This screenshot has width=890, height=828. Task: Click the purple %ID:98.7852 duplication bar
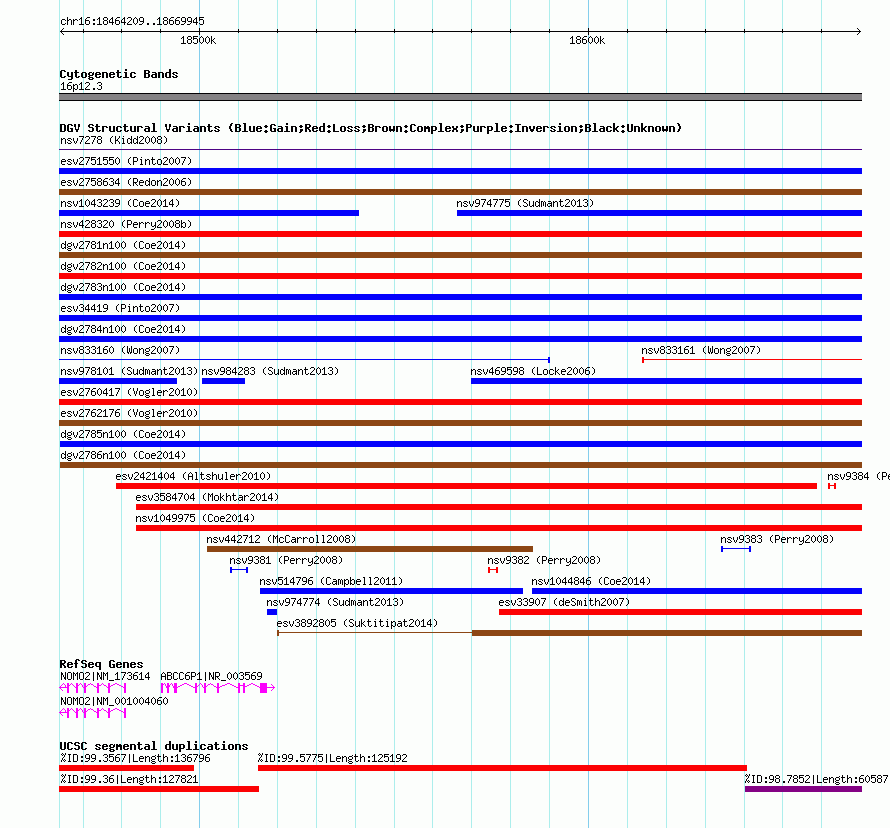[x=803, y=789]
